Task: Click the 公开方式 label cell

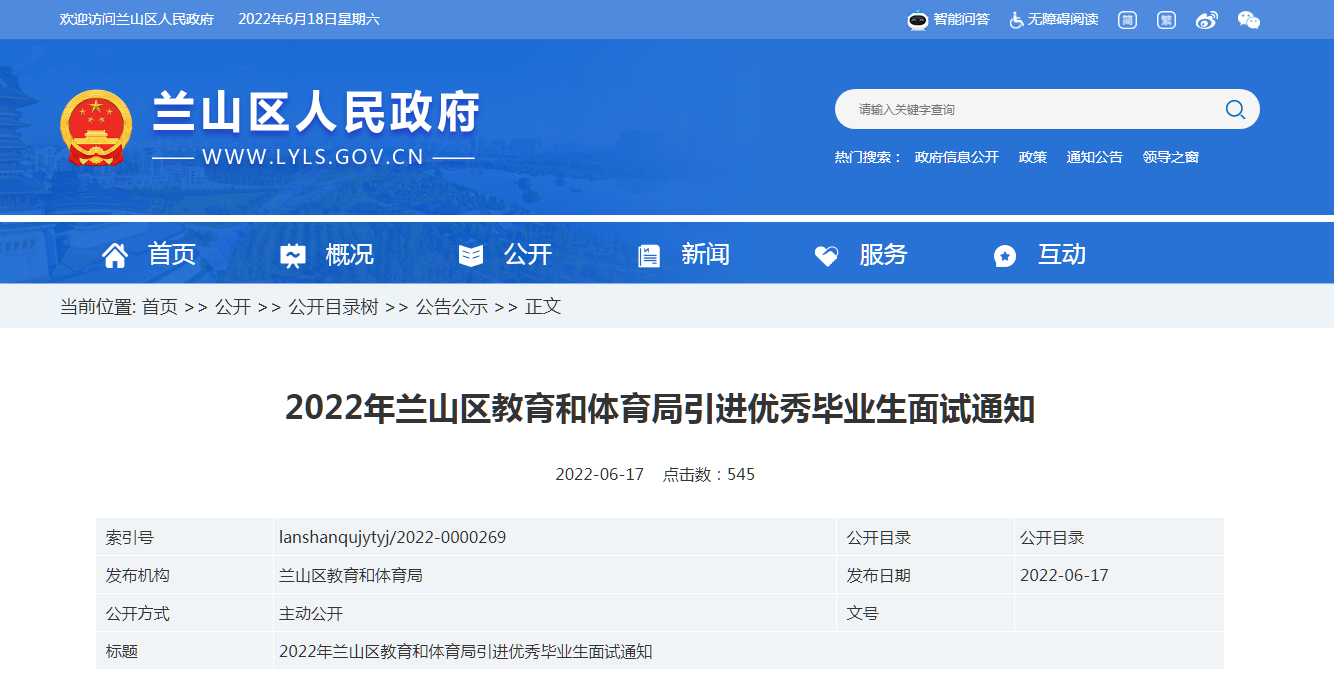Action: 138,613
